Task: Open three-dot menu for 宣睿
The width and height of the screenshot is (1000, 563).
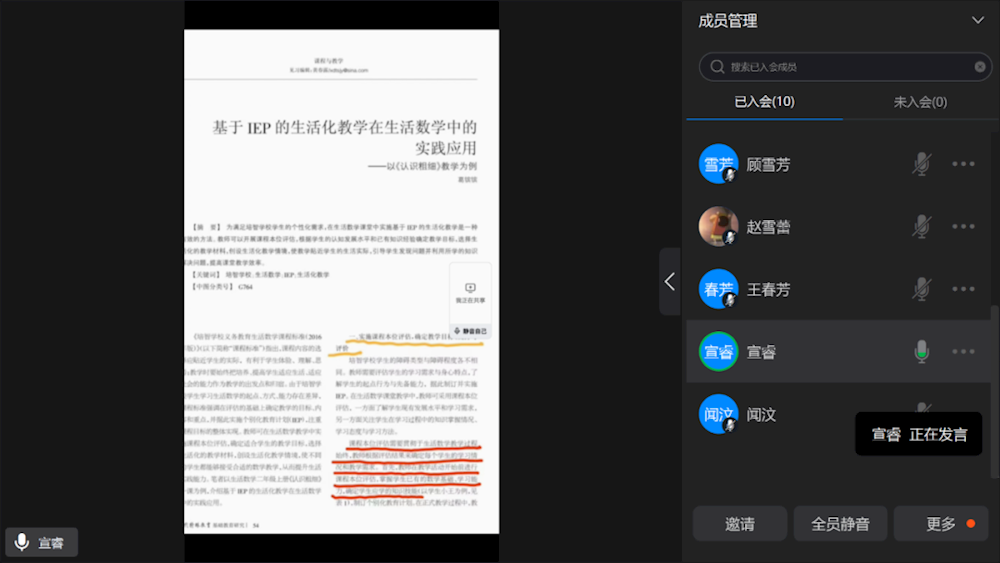Action: [x=963, y=351]
